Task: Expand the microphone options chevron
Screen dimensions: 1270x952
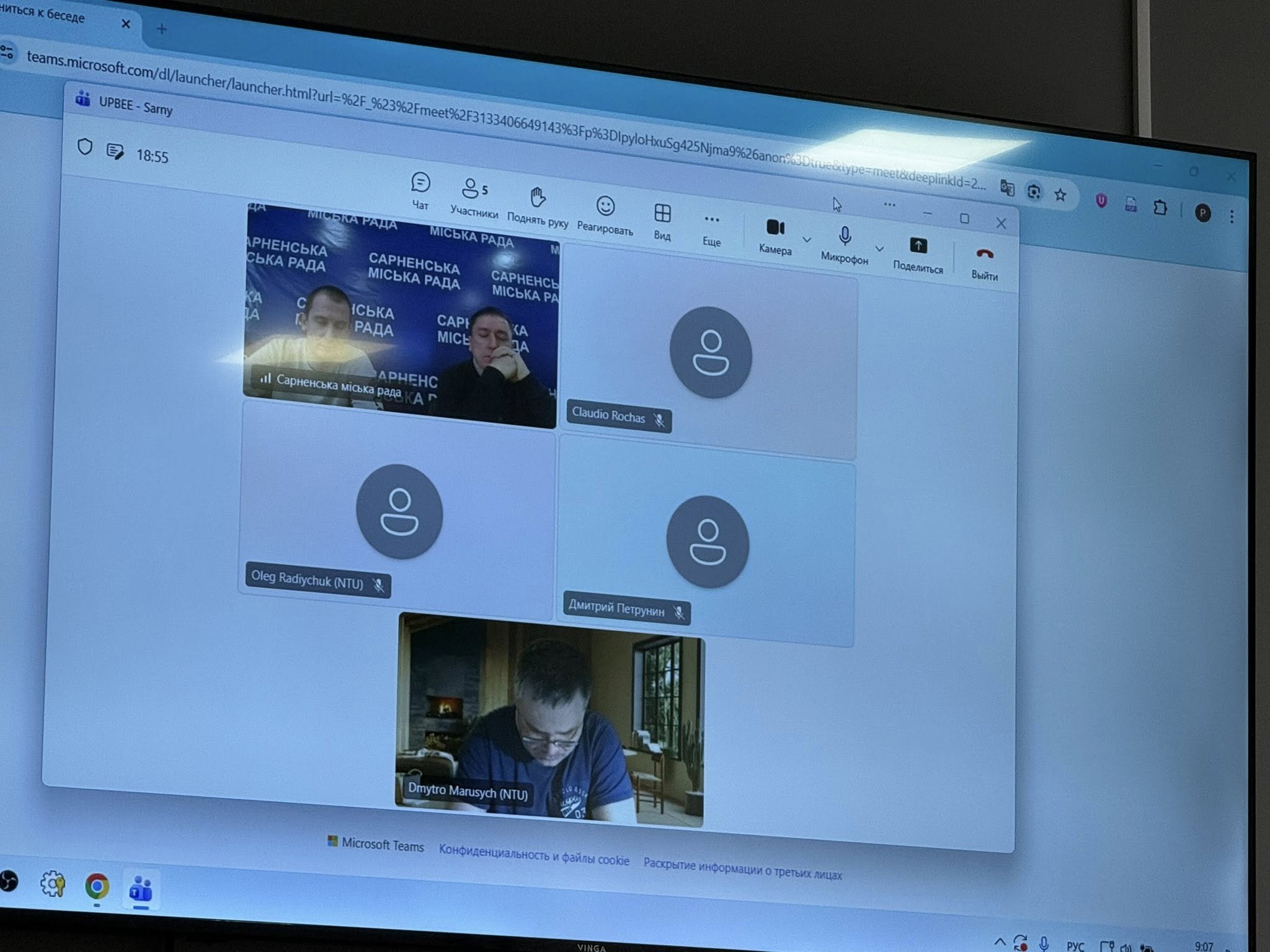Action: click(879, 249)
